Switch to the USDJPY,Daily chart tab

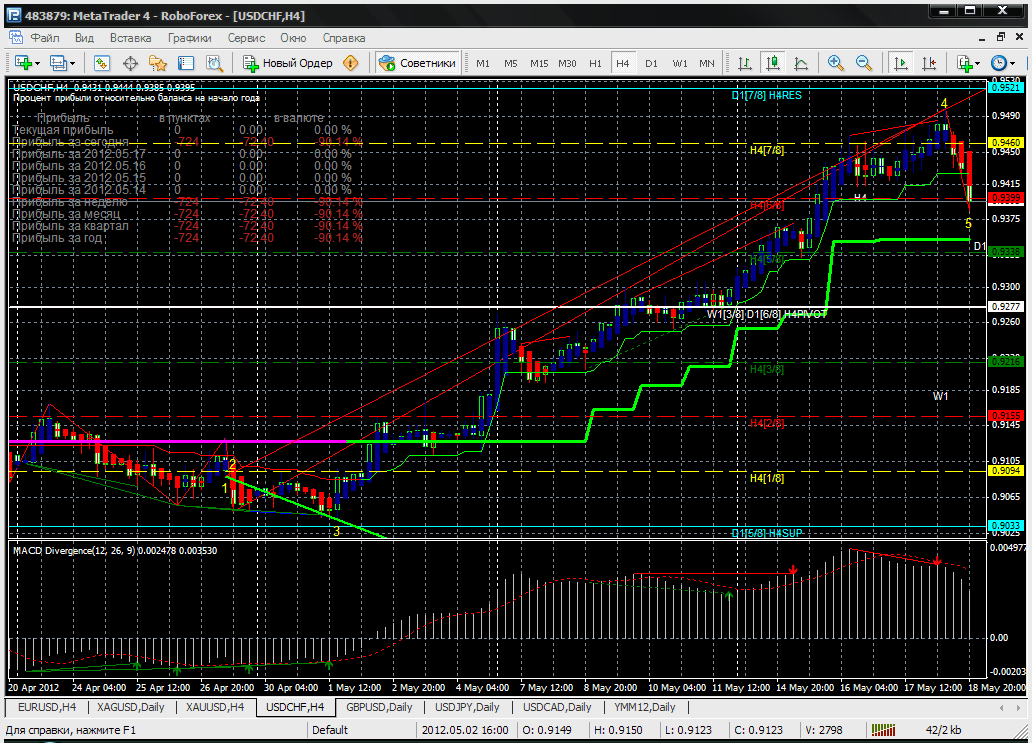click(467, 707)
